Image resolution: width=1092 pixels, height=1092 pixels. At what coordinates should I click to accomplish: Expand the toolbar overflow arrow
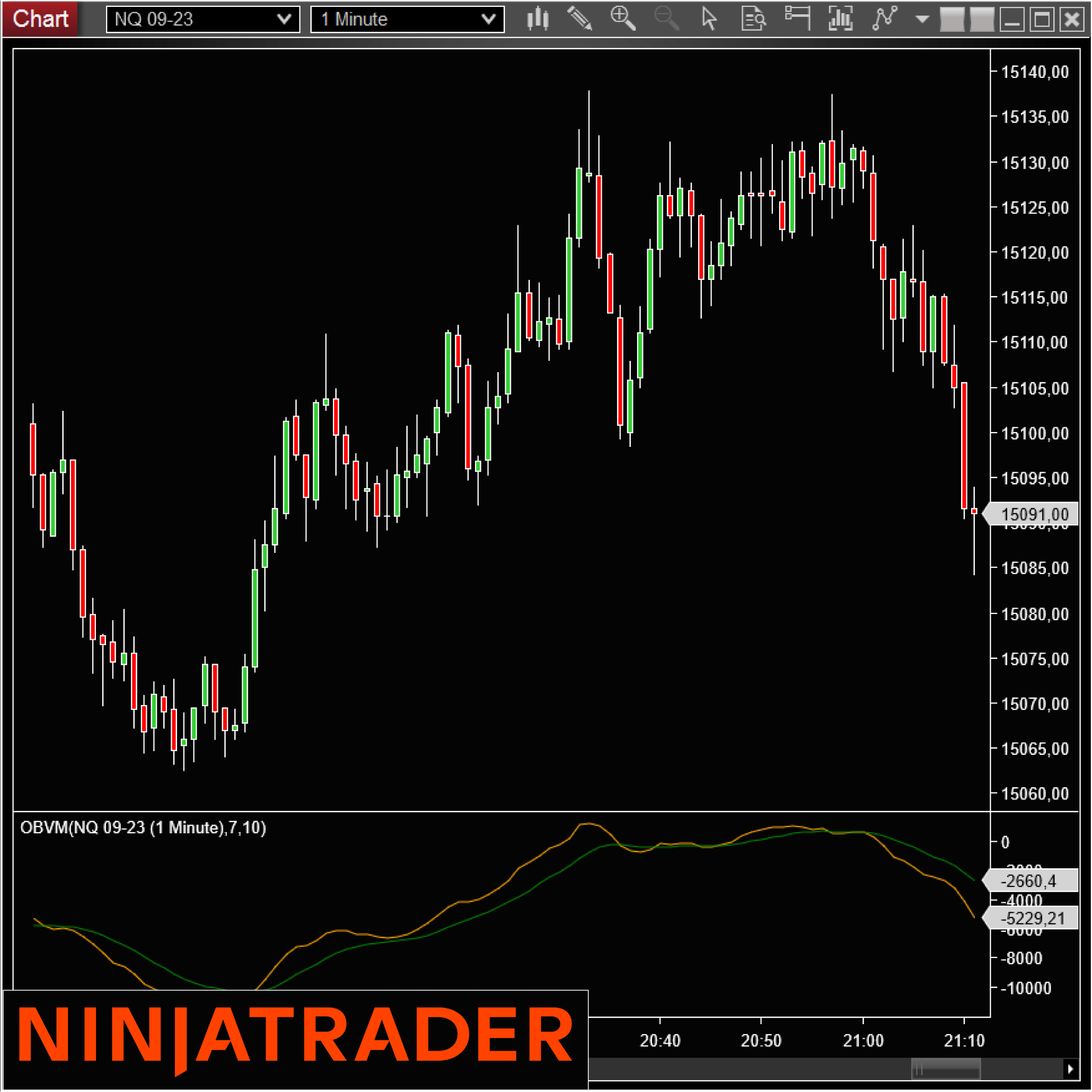click(x=922, y=19)
